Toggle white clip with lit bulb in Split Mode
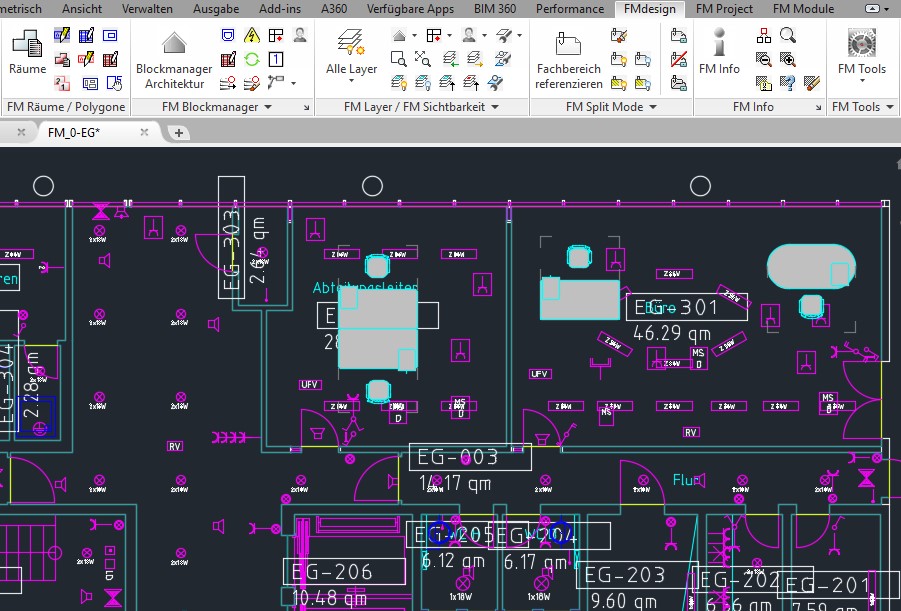901x611 pixels. tap(618, 59)
